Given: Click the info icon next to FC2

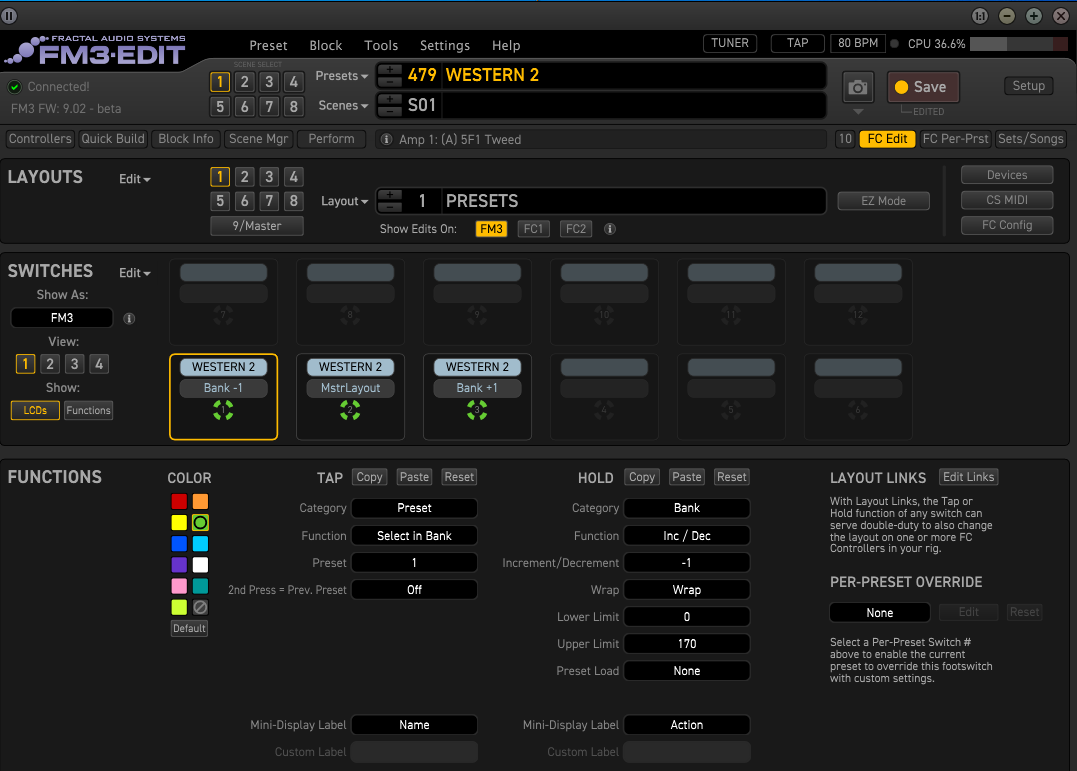Looking at the screenshot, I should pyautogui.click(x=610, y=229).
